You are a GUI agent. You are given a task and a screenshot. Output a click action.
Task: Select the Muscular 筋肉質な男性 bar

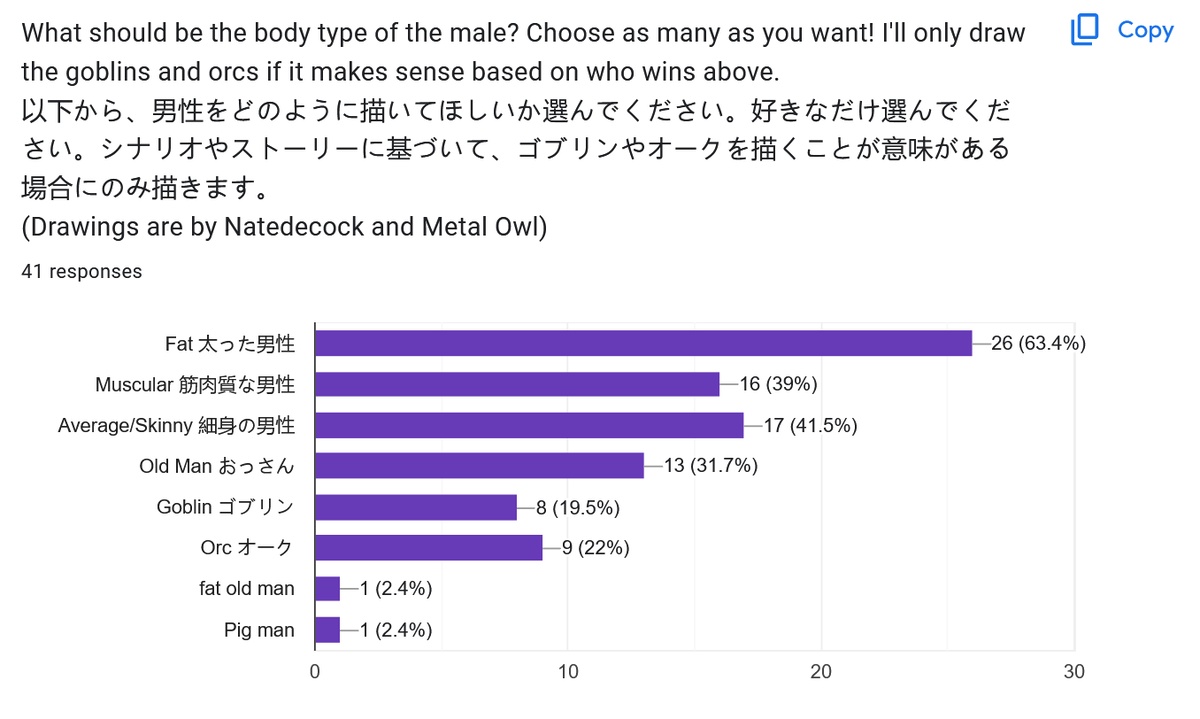click(517, 384)
